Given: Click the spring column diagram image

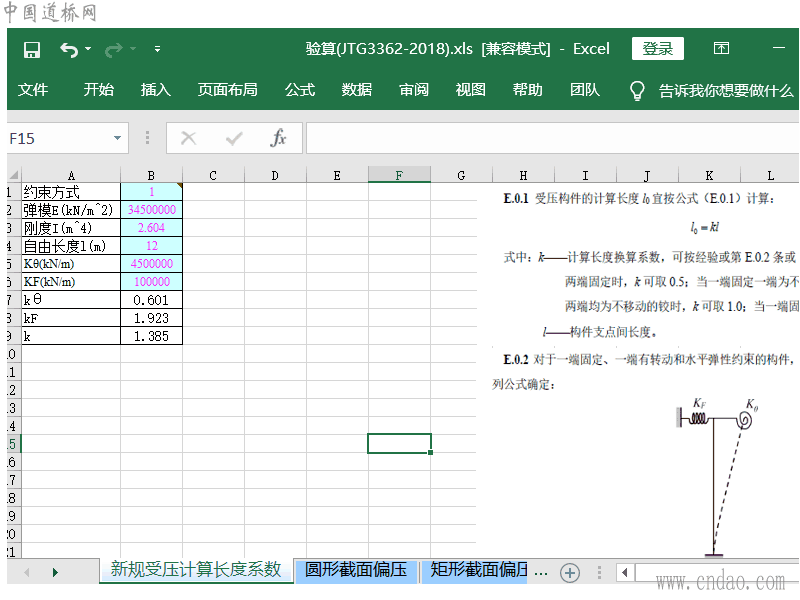Looking at the screenshot, I should (x=717, y=477).
